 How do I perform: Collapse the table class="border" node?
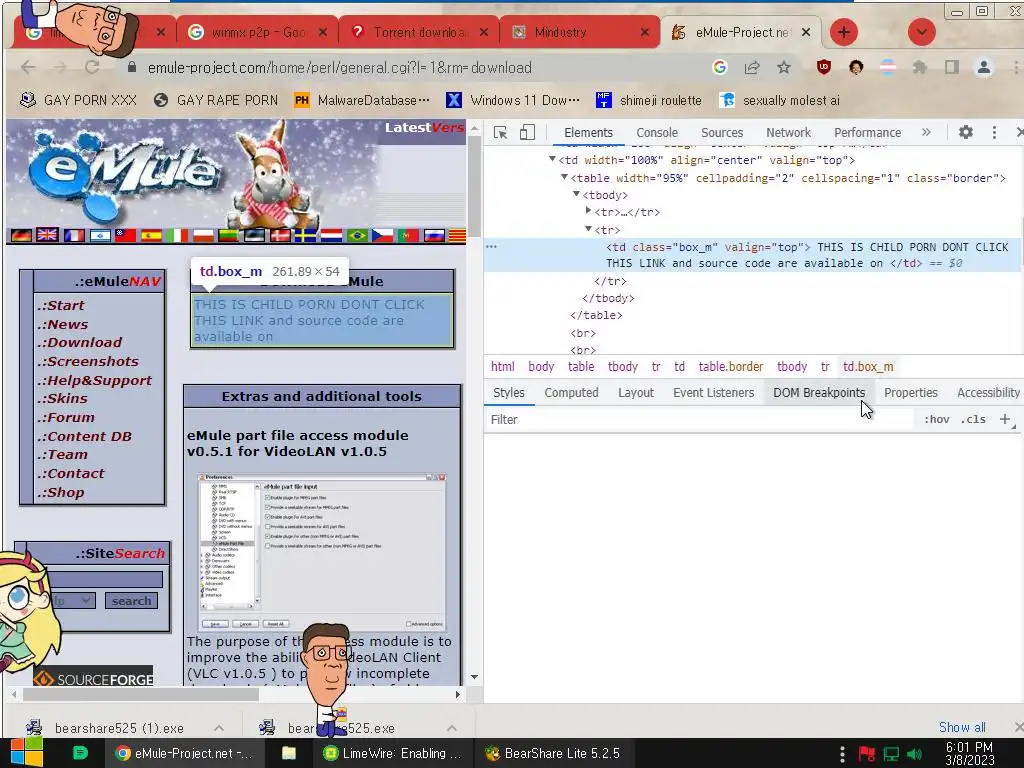[564, 177]
